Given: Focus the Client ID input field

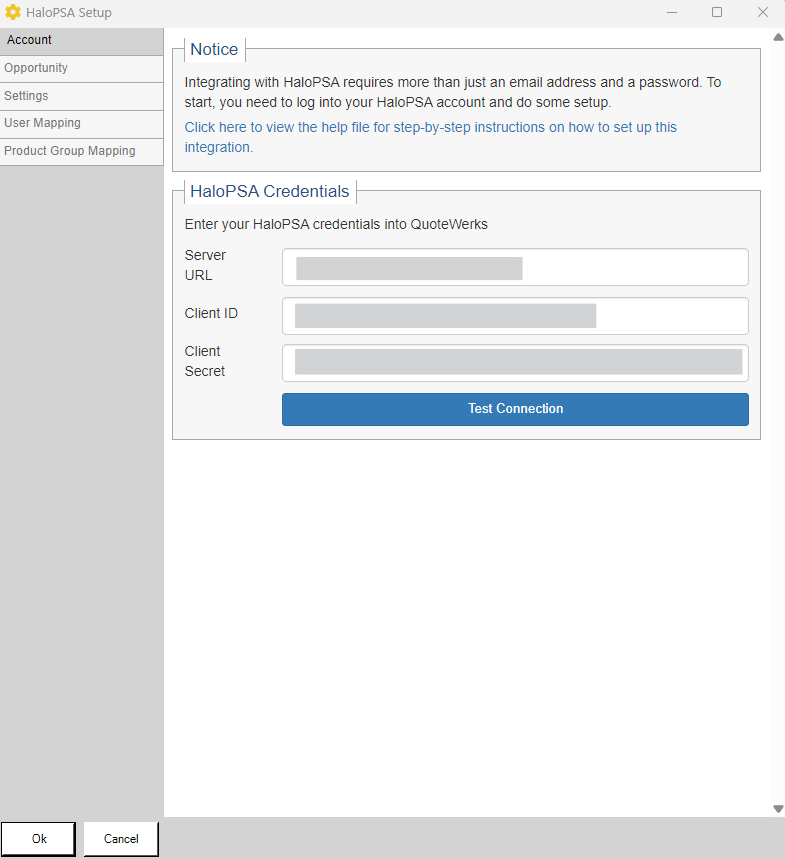Looking at the screenshot, I should pyautogui.click(x=515, y=316).
